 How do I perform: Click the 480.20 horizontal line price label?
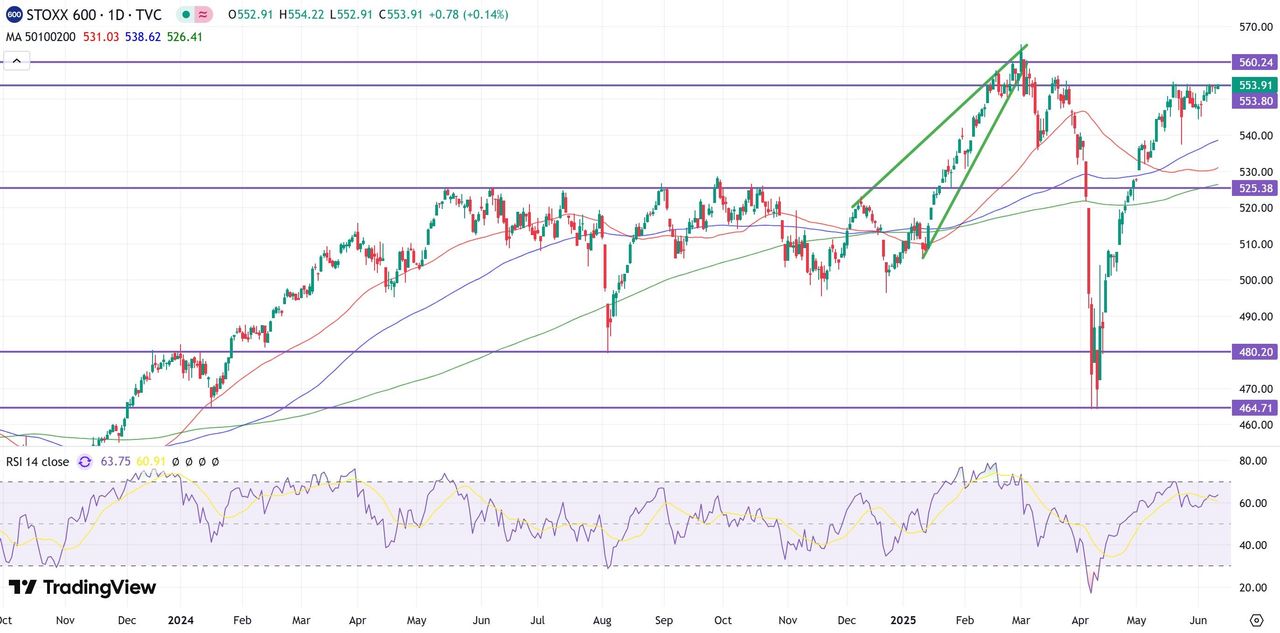[x=1255, y=352]
